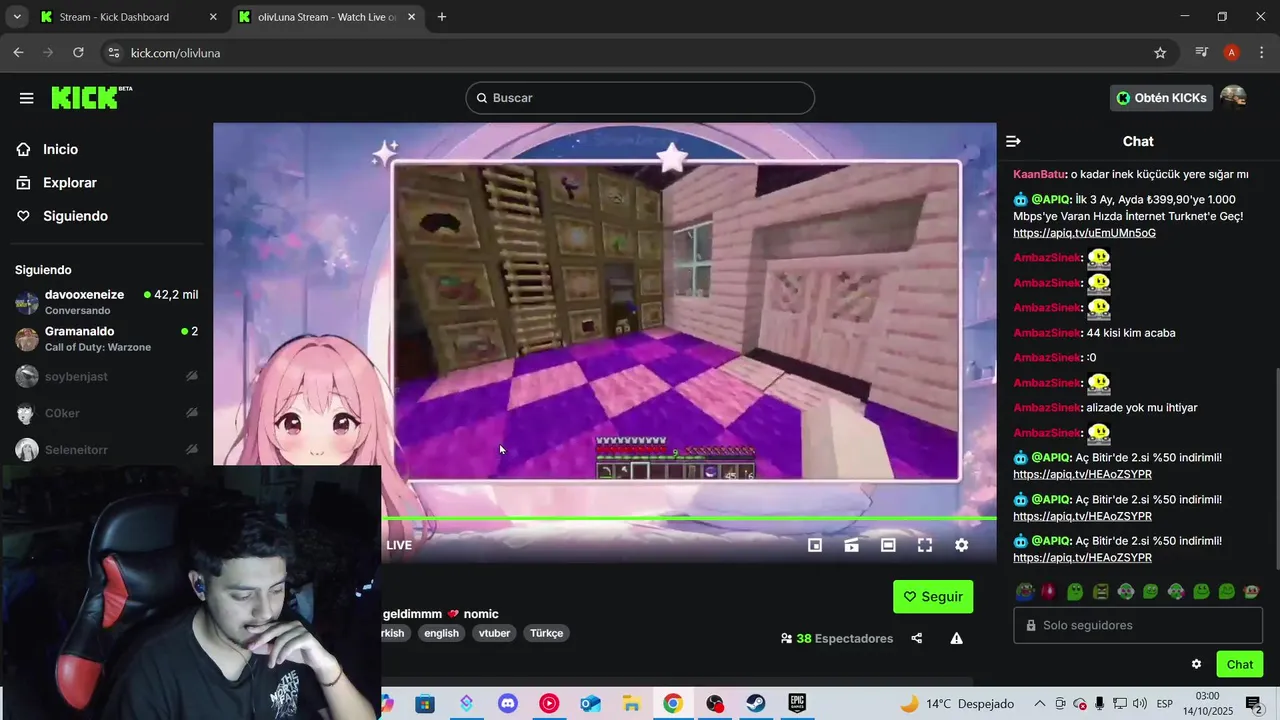Viewport: 1280px width, 720px height.
Task: Click AmbazSinek beside 'alizade yok mu ihtiyar'
Action: point(1047,408)
